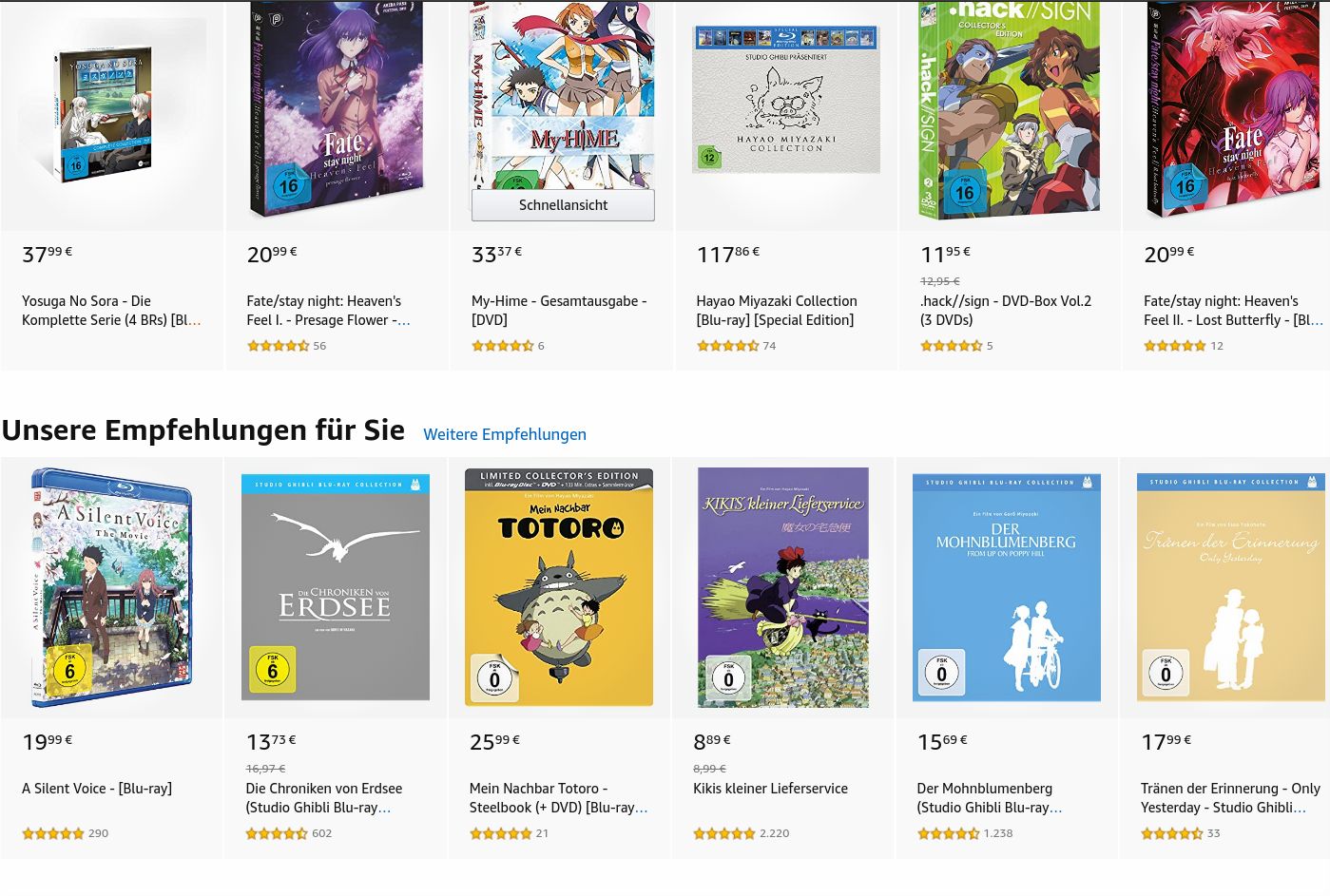Open Tränen der Erinnerung title link
1330x896 pixels.
(x=1230, y=798)
